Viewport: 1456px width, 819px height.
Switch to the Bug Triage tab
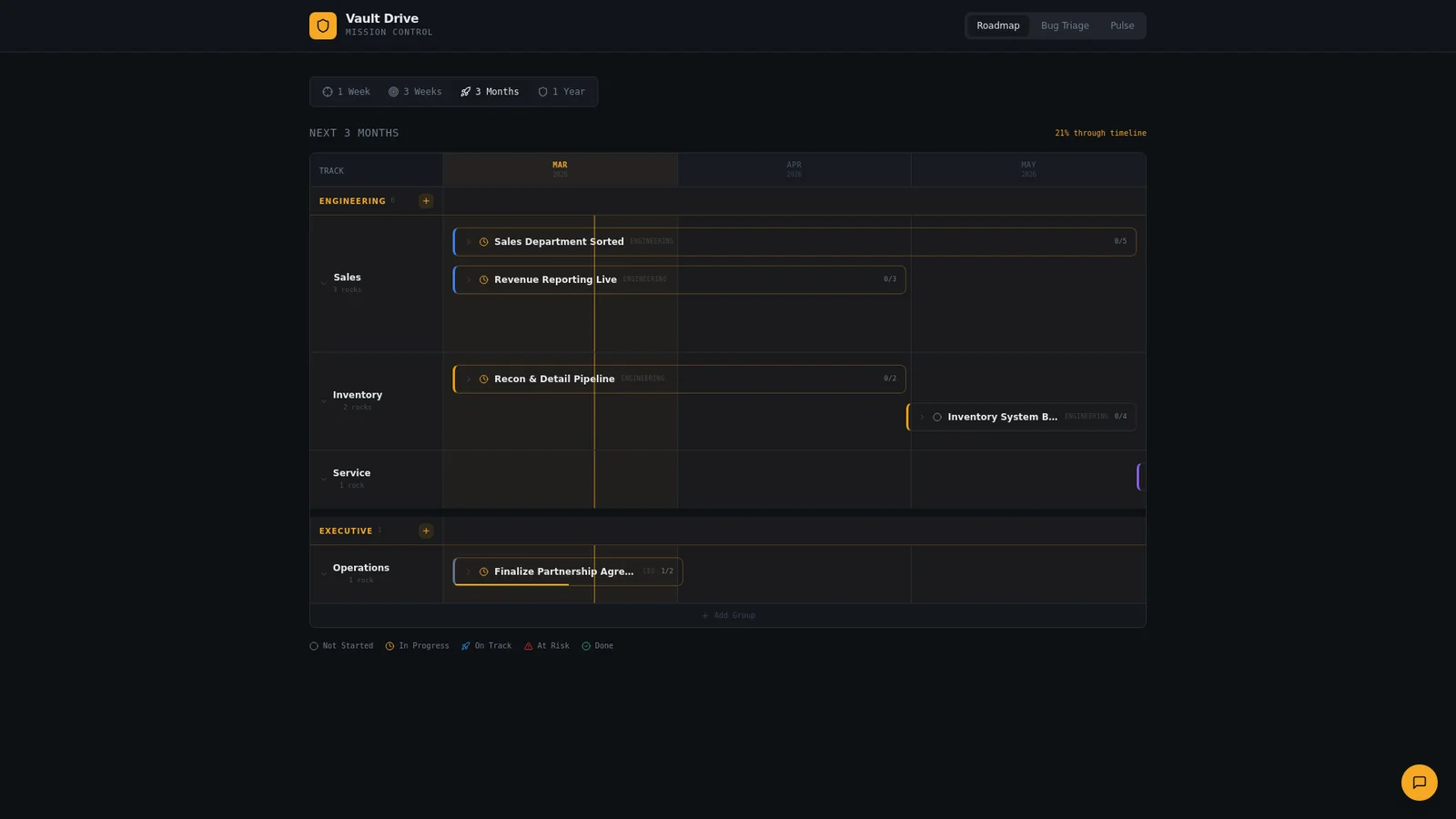[x=1065, y=25]
